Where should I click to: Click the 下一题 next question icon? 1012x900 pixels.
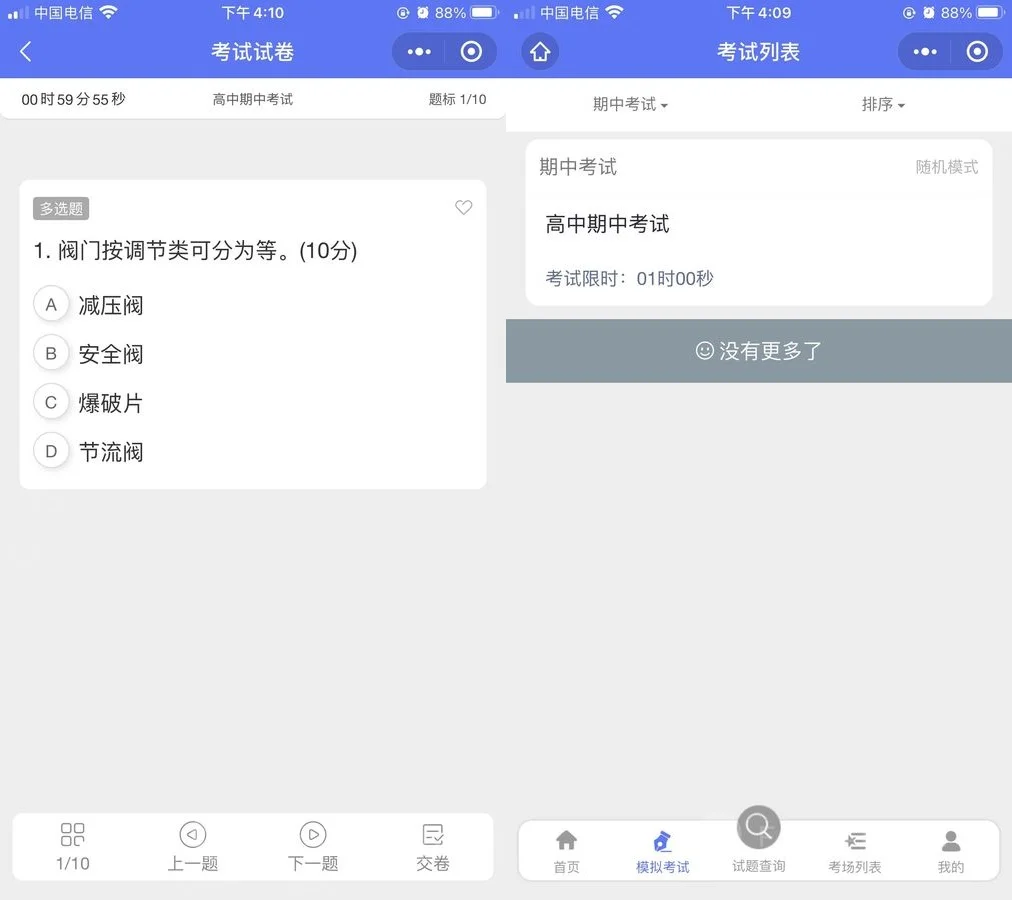coord(312,834)
